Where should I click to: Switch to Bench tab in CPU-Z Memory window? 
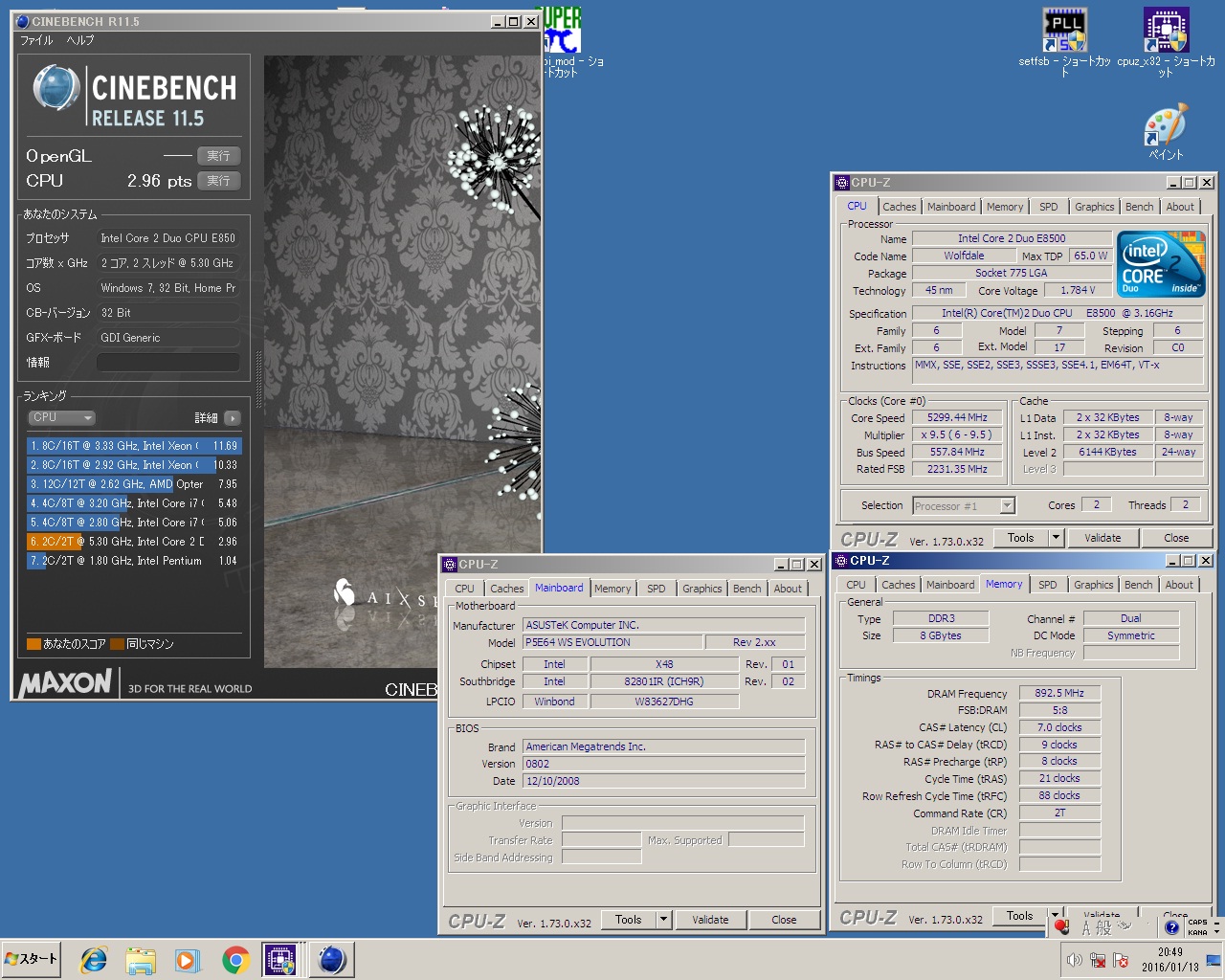click(1138, 585)
